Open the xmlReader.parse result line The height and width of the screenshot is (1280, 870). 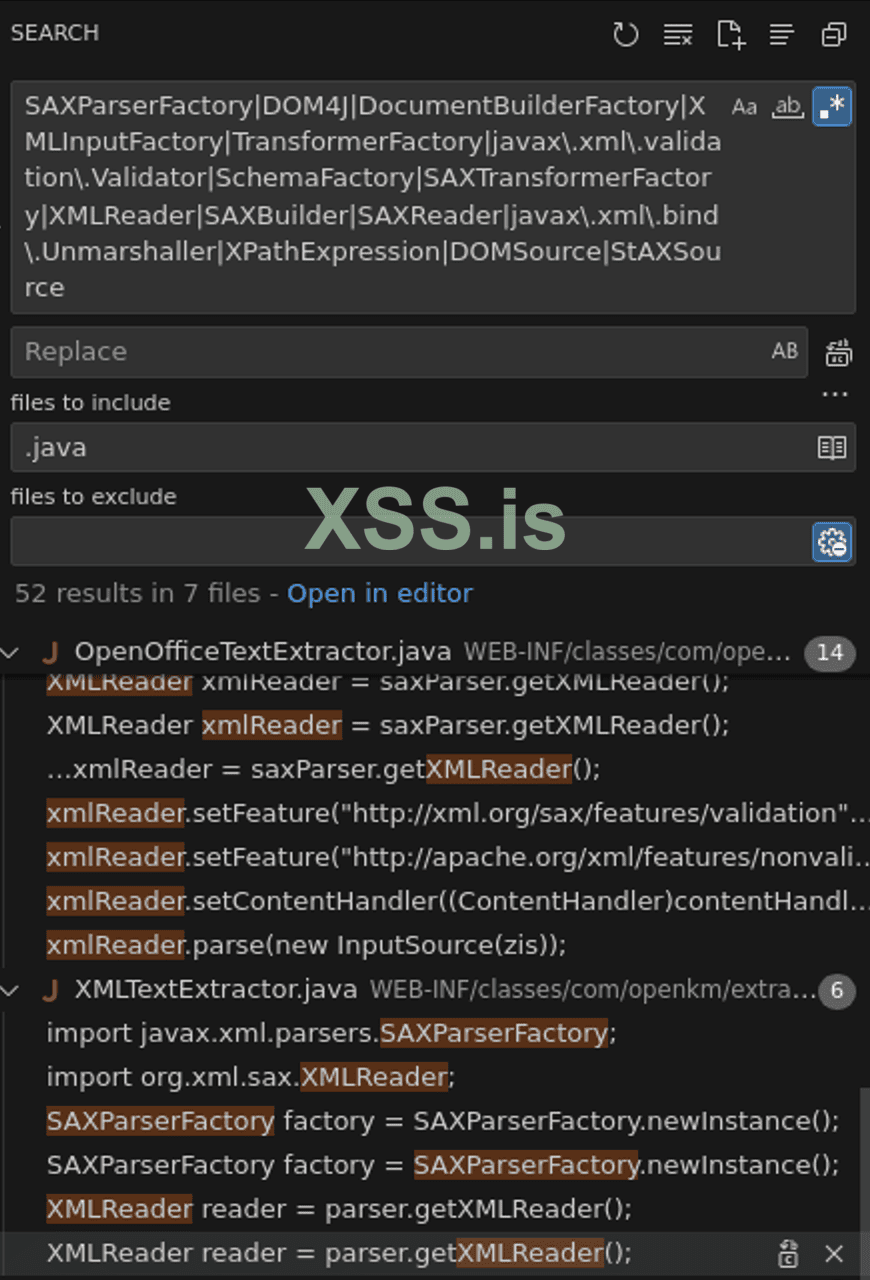click(x=306, y=944)
